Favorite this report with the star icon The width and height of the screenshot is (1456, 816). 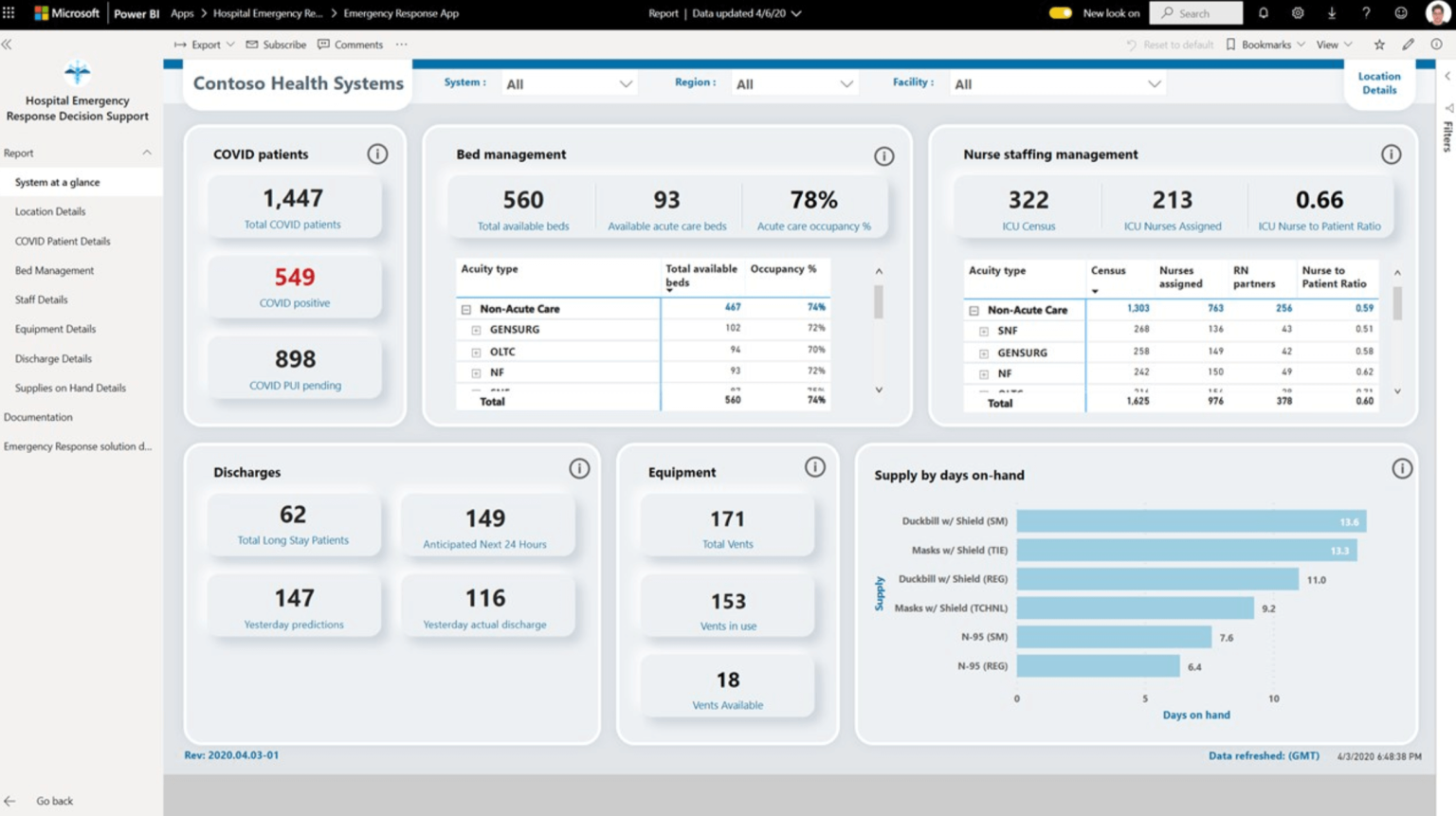tap(1381, 44)
